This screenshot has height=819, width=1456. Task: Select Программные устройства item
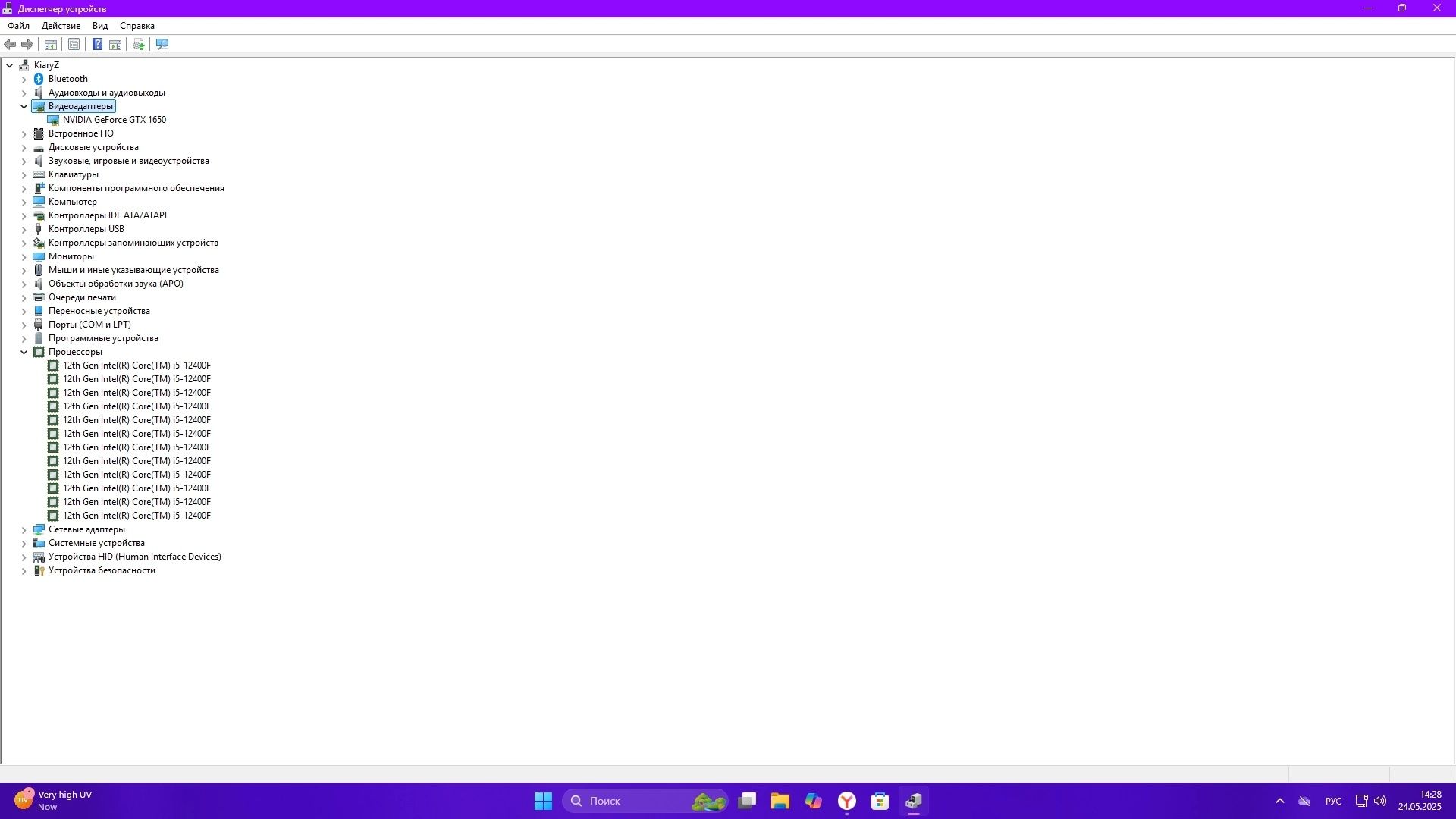tap(103, 338)
